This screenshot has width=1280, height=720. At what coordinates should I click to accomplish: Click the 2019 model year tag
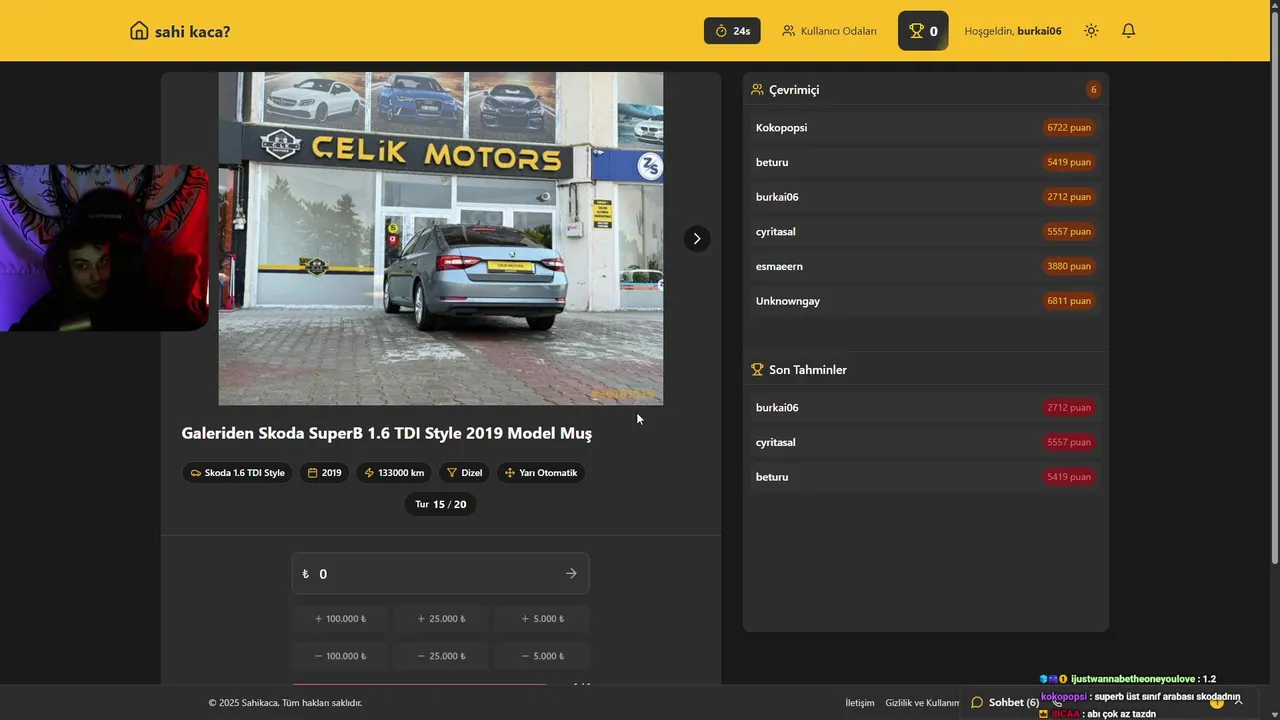324,473
